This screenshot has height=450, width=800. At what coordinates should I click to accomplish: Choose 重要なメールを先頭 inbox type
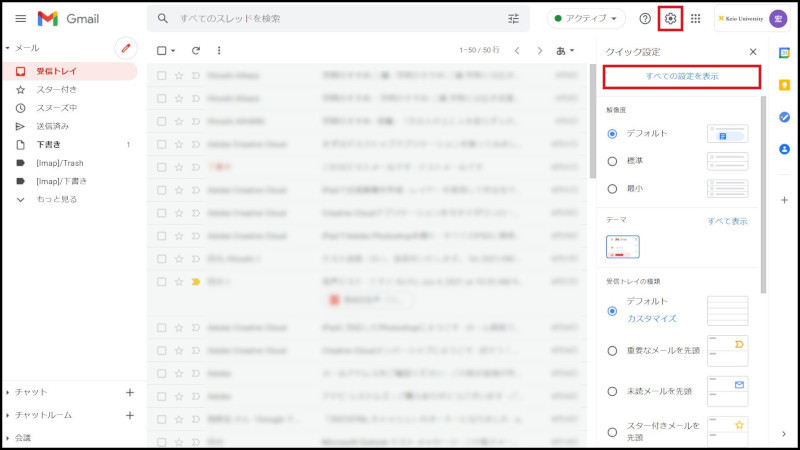[613, 350]
